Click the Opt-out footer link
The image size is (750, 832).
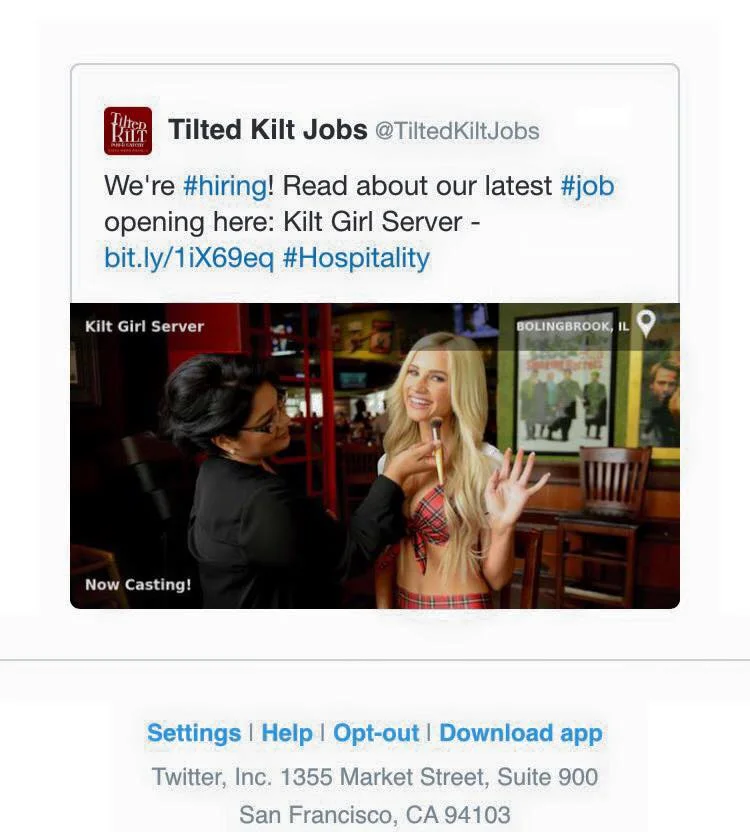376,733
